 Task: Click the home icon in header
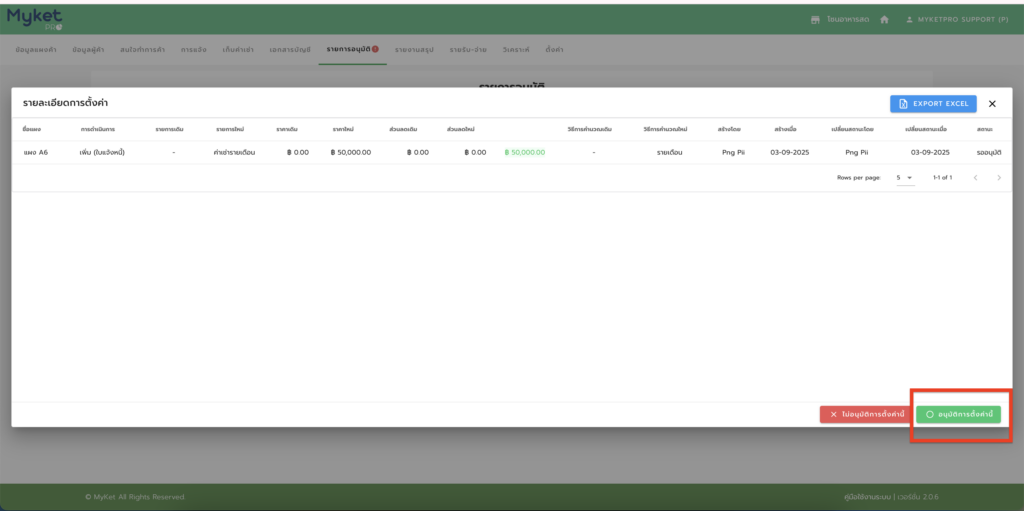pyautogui.click(x=884, y=20)
